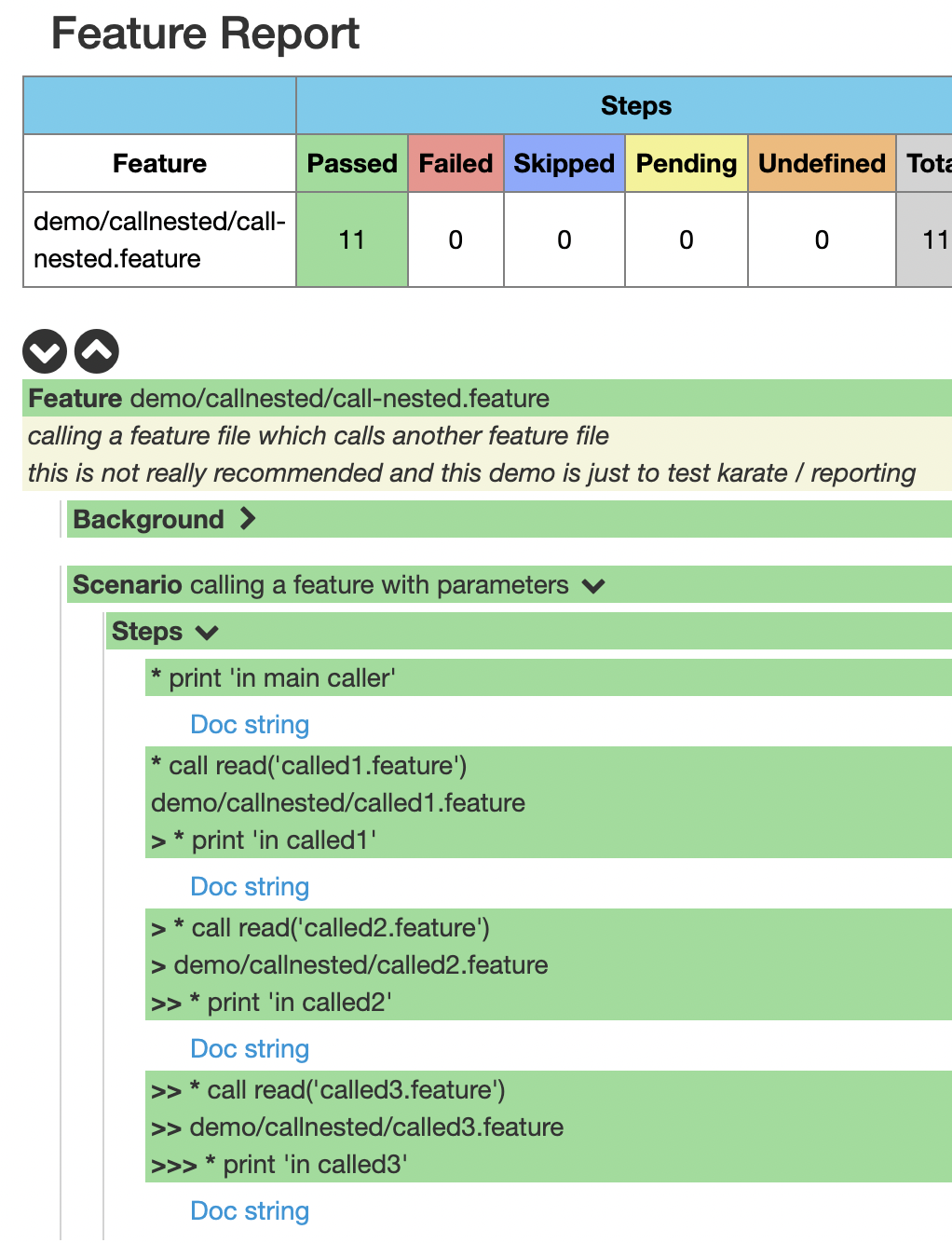Open the first Doc string link

click(x=249, y=724)
